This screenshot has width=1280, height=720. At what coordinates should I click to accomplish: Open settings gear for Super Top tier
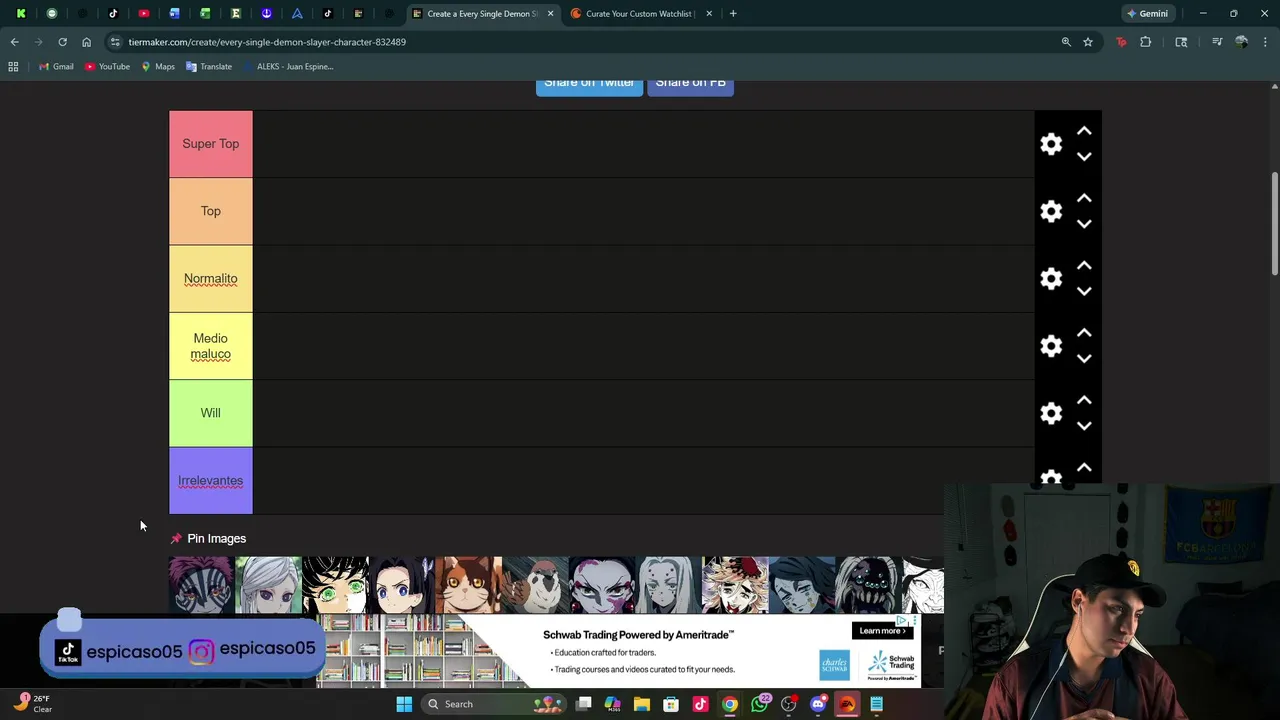[1051, 144]
